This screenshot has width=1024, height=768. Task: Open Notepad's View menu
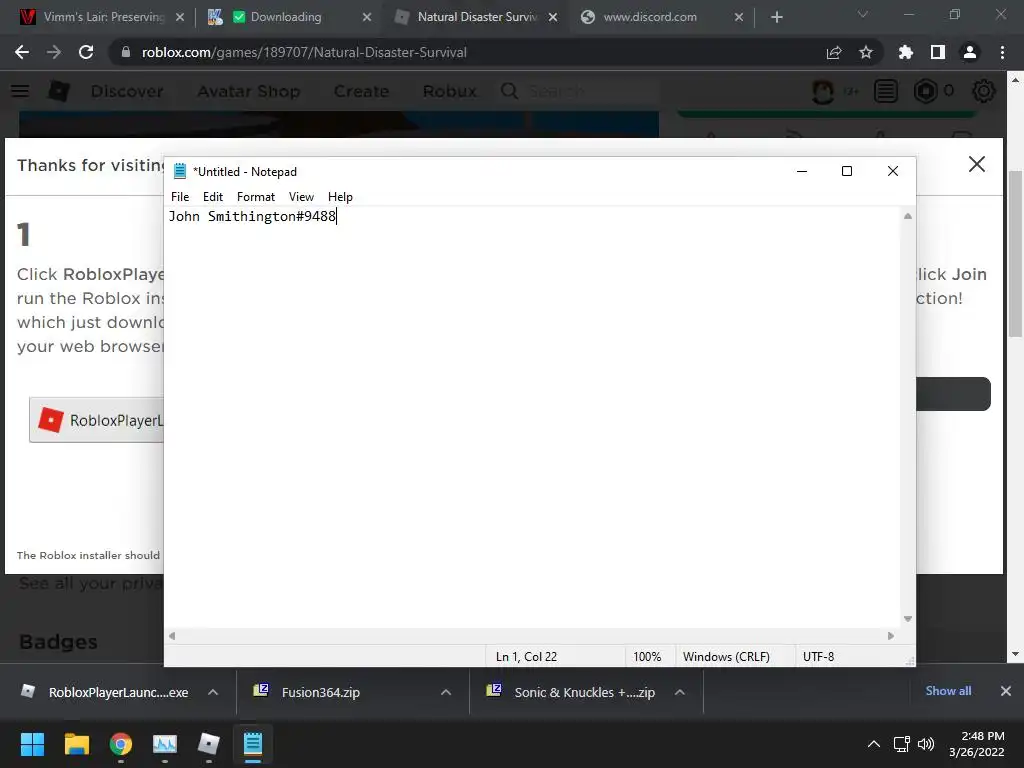click(x=301, y=197)
